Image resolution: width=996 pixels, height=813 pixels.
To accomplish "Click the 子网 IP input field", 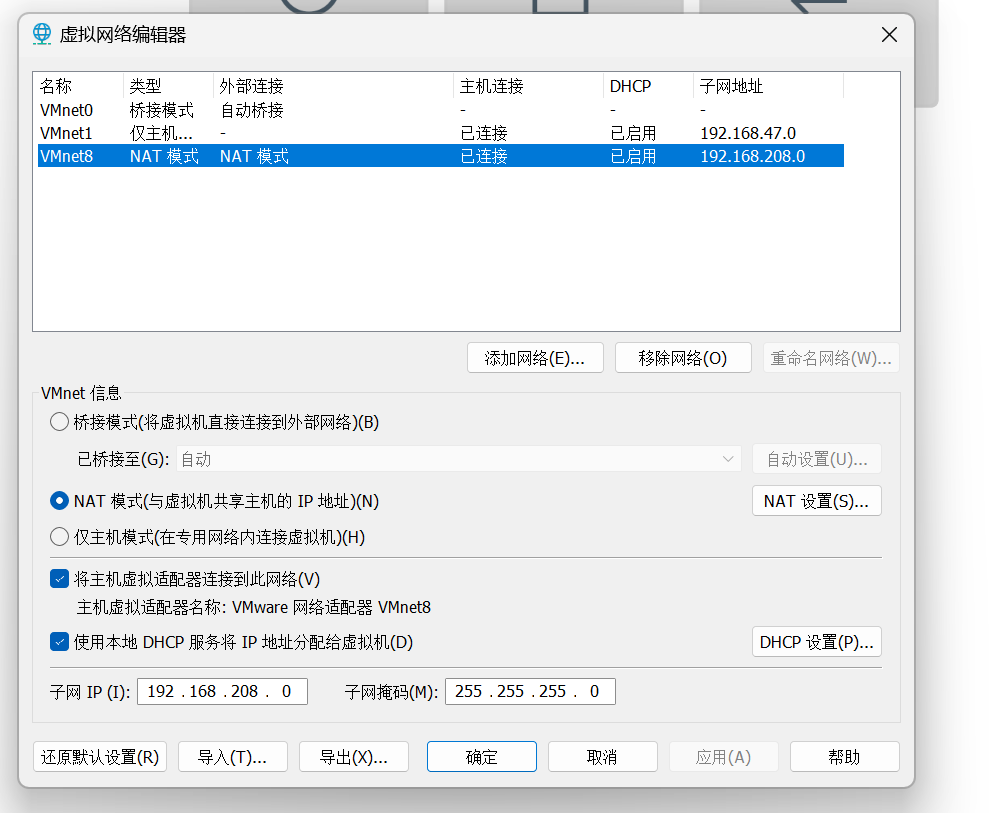I will (x=222, y=691).
